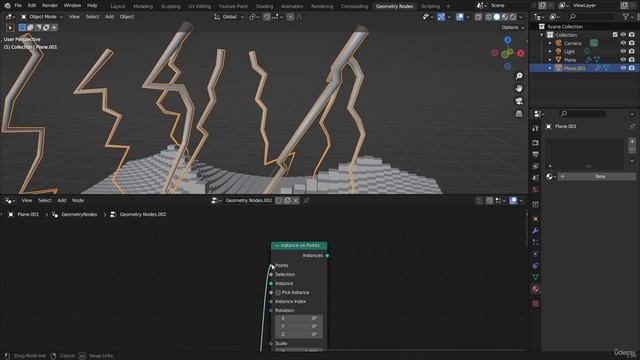The width and height of the screenshot is (640, 360).
Task: Click the pin icon beside Geometry Nodes.002
Action: (x=306, y=200)
